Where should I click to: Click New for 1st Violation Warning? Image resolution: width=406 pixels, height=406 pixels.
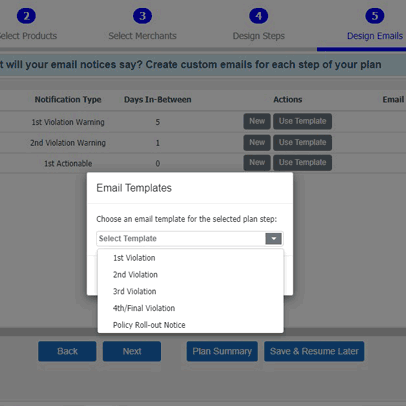pos(257,121)
